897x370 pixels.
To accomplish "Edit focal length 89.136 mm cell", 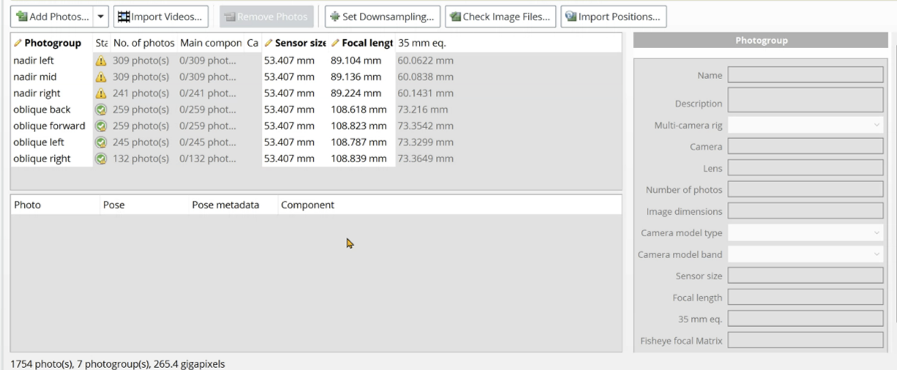I will pos(362,77).
